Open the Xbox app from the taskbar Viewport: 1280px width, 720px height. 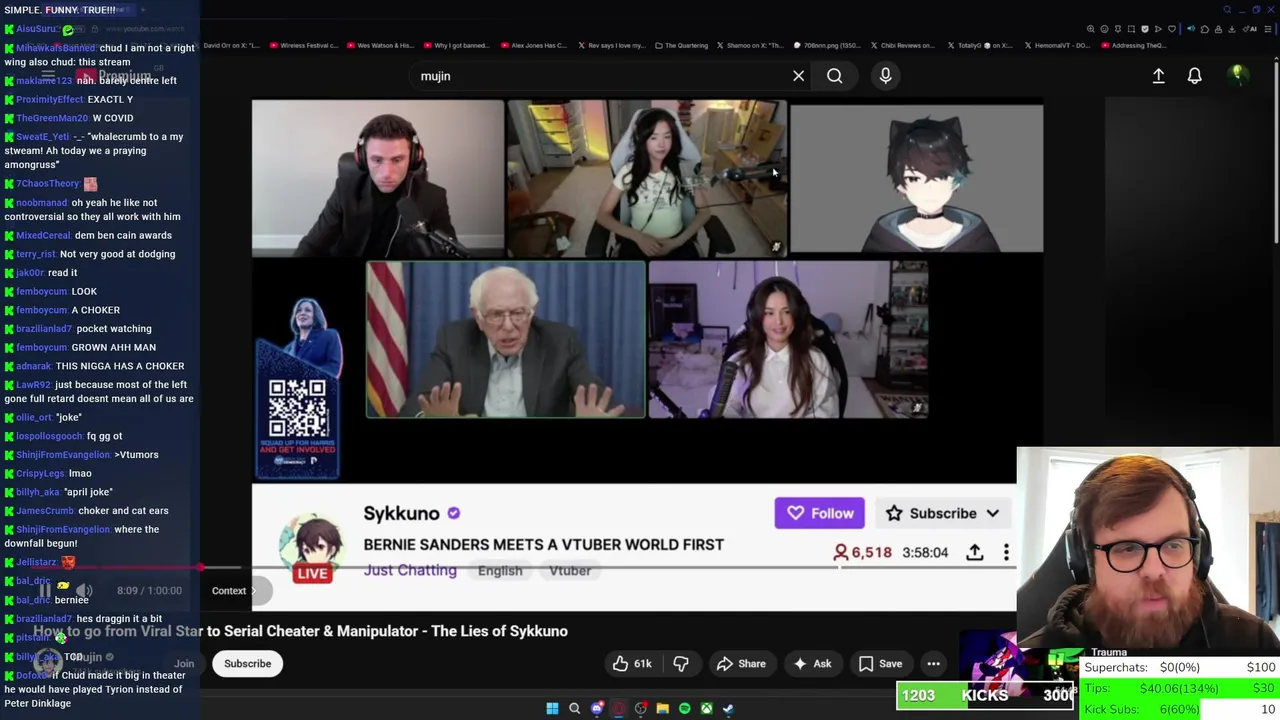[706, 709]
